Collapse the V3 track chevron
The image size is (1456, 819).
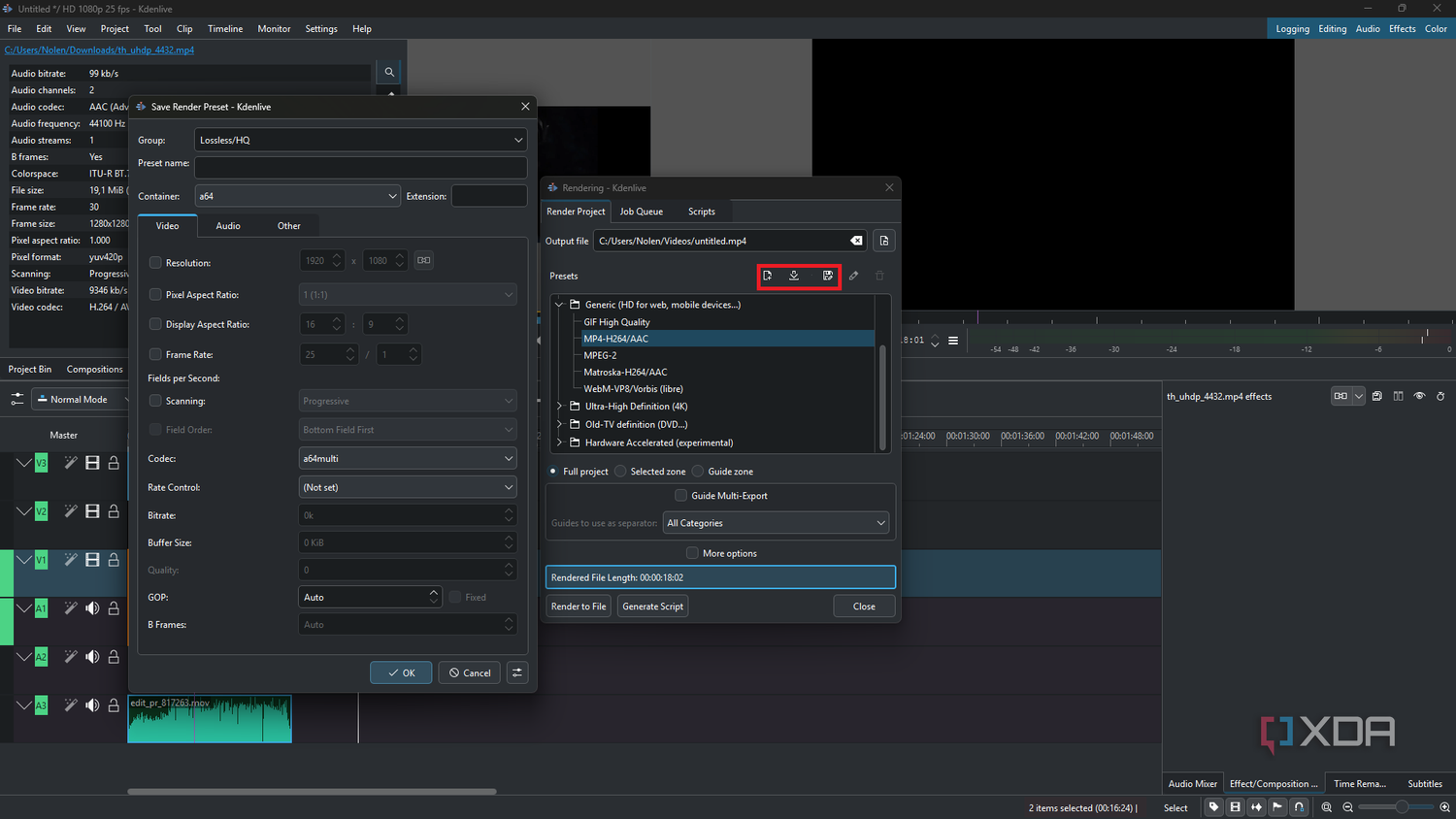(23, 463)
